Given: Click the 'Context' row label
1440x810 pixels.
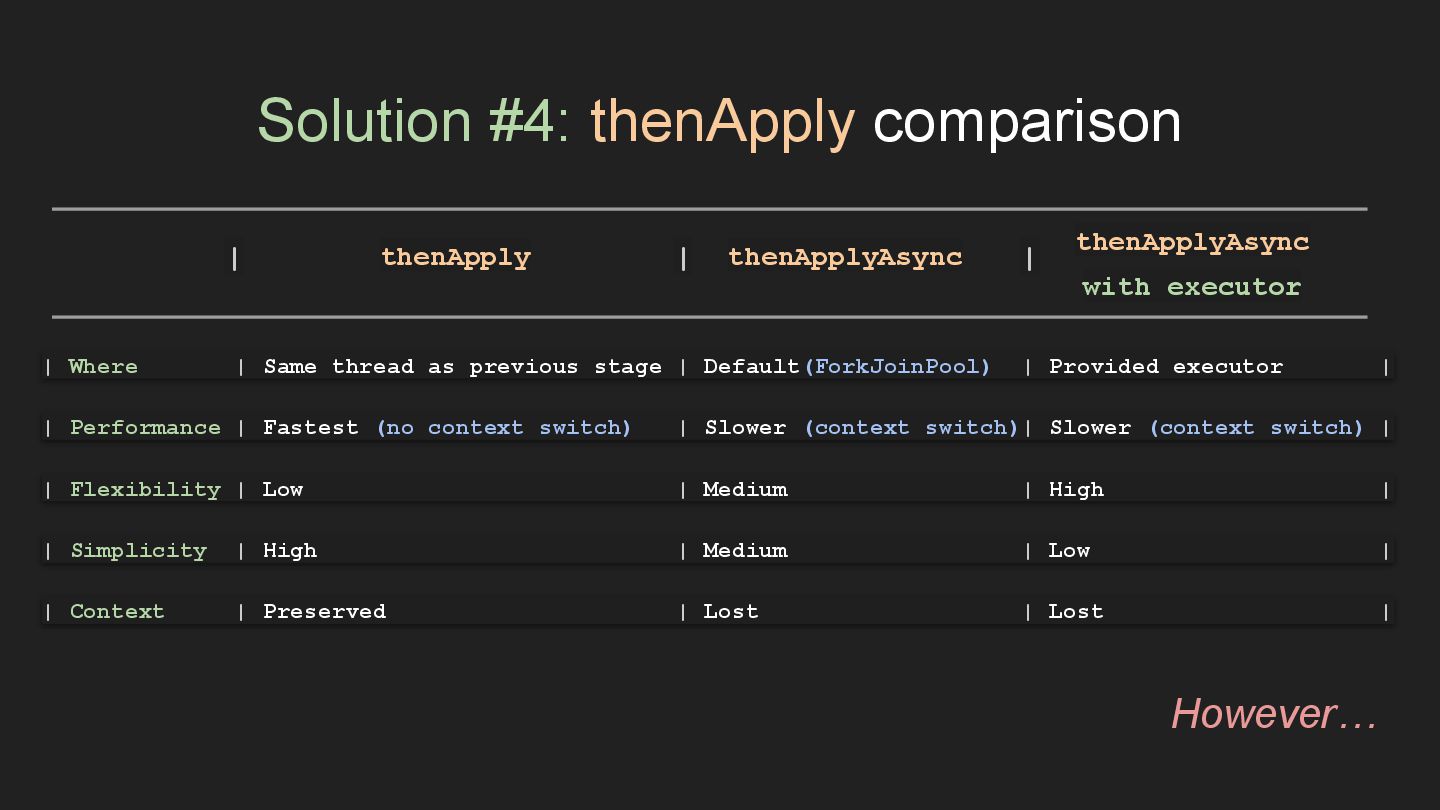Looking at the screenshot, I should coord(117,612).
